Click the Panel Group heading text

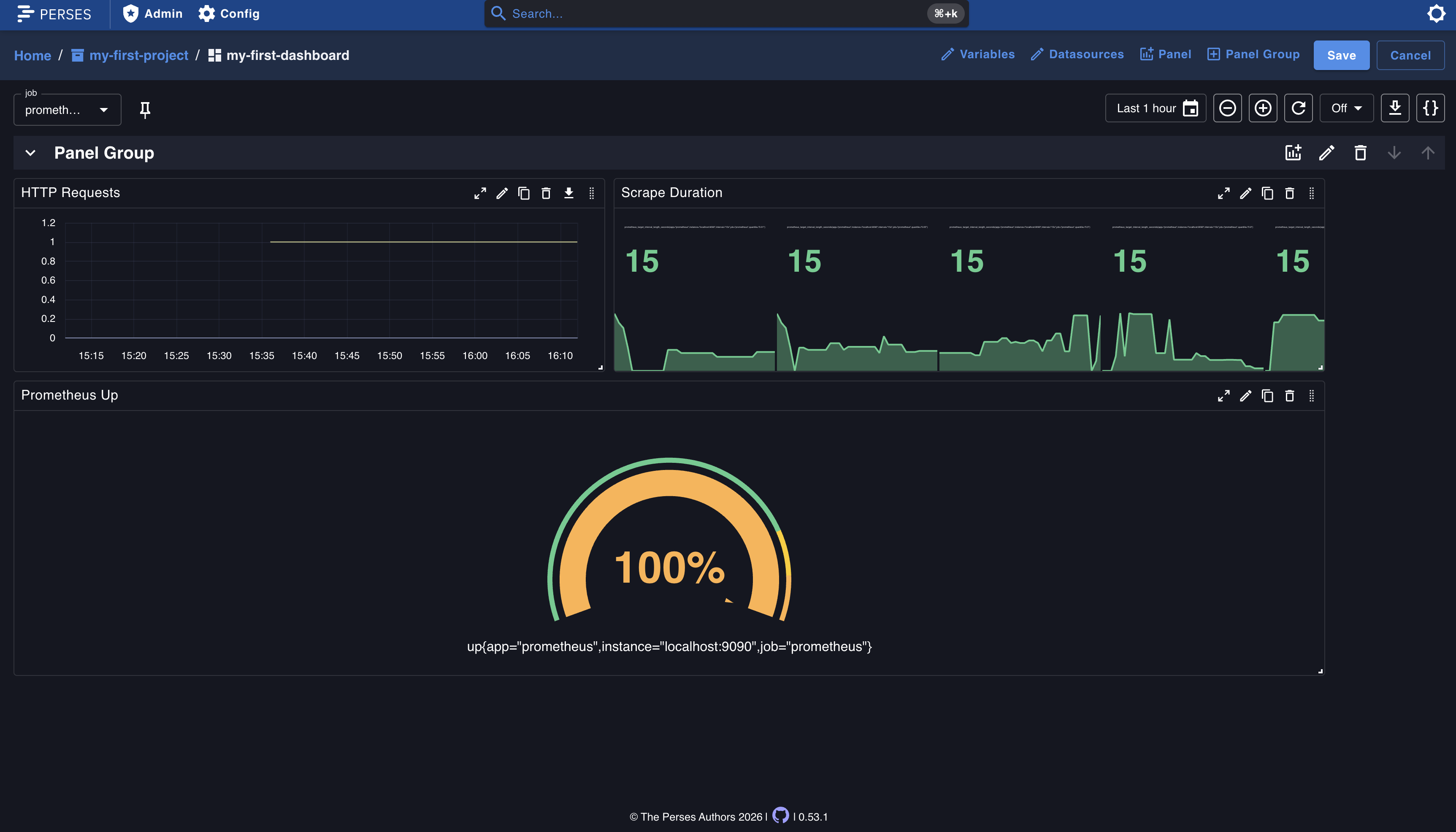pos(104,153)
